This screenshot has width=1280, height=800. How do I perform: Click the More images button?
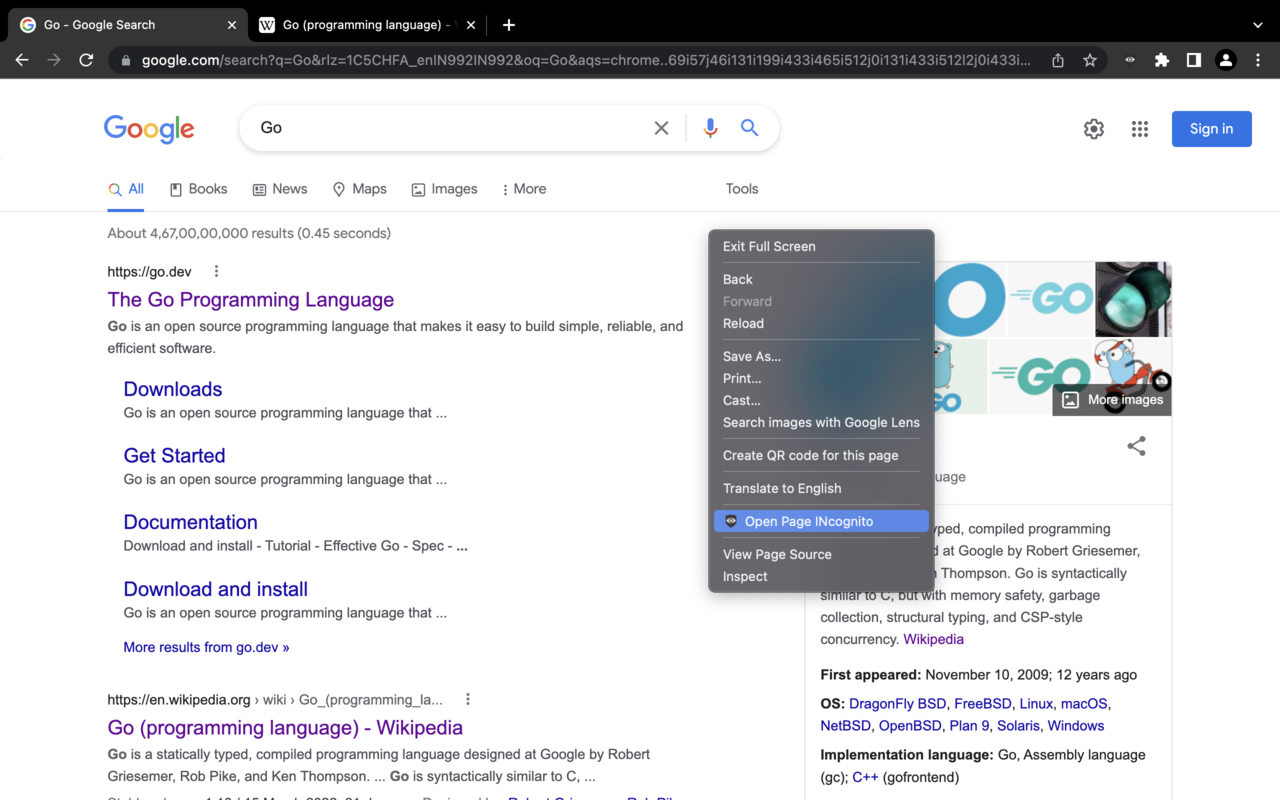click(x=1112, y=400)
